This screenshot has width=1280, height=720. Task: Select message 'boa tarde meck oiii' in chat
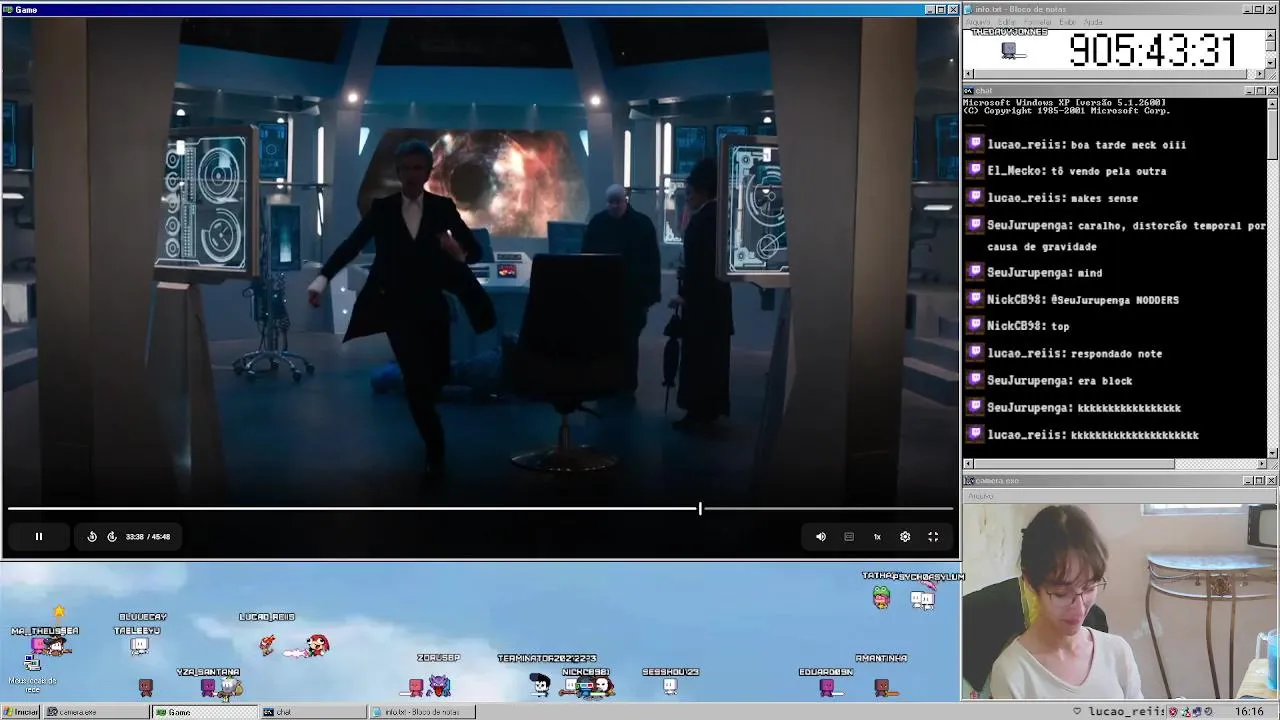click(x=1128, y=145)
